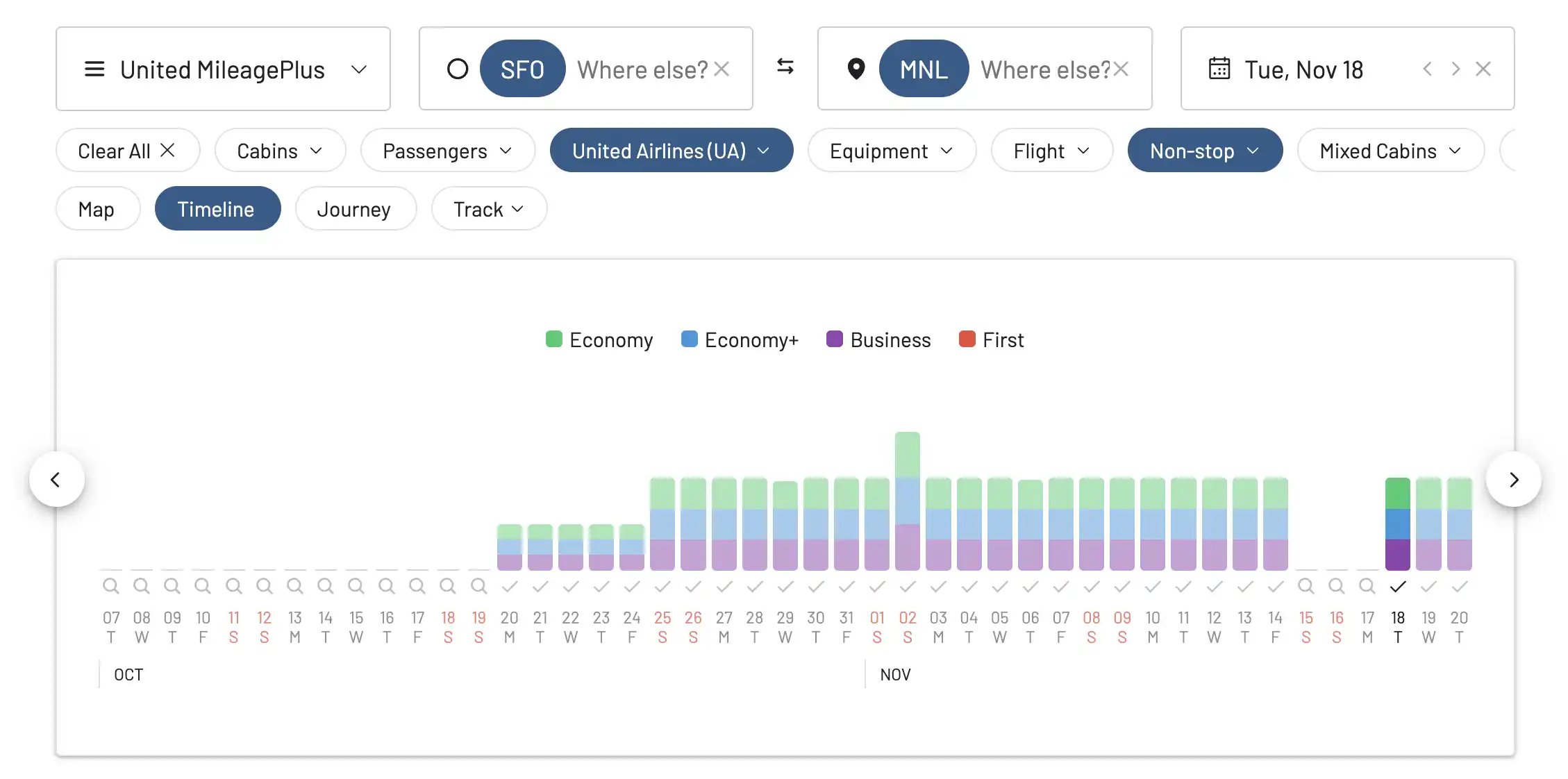Open the United MileagePlus program dropdown
The height and width of the screenshot is (779, 1568).
coord(223,69)
